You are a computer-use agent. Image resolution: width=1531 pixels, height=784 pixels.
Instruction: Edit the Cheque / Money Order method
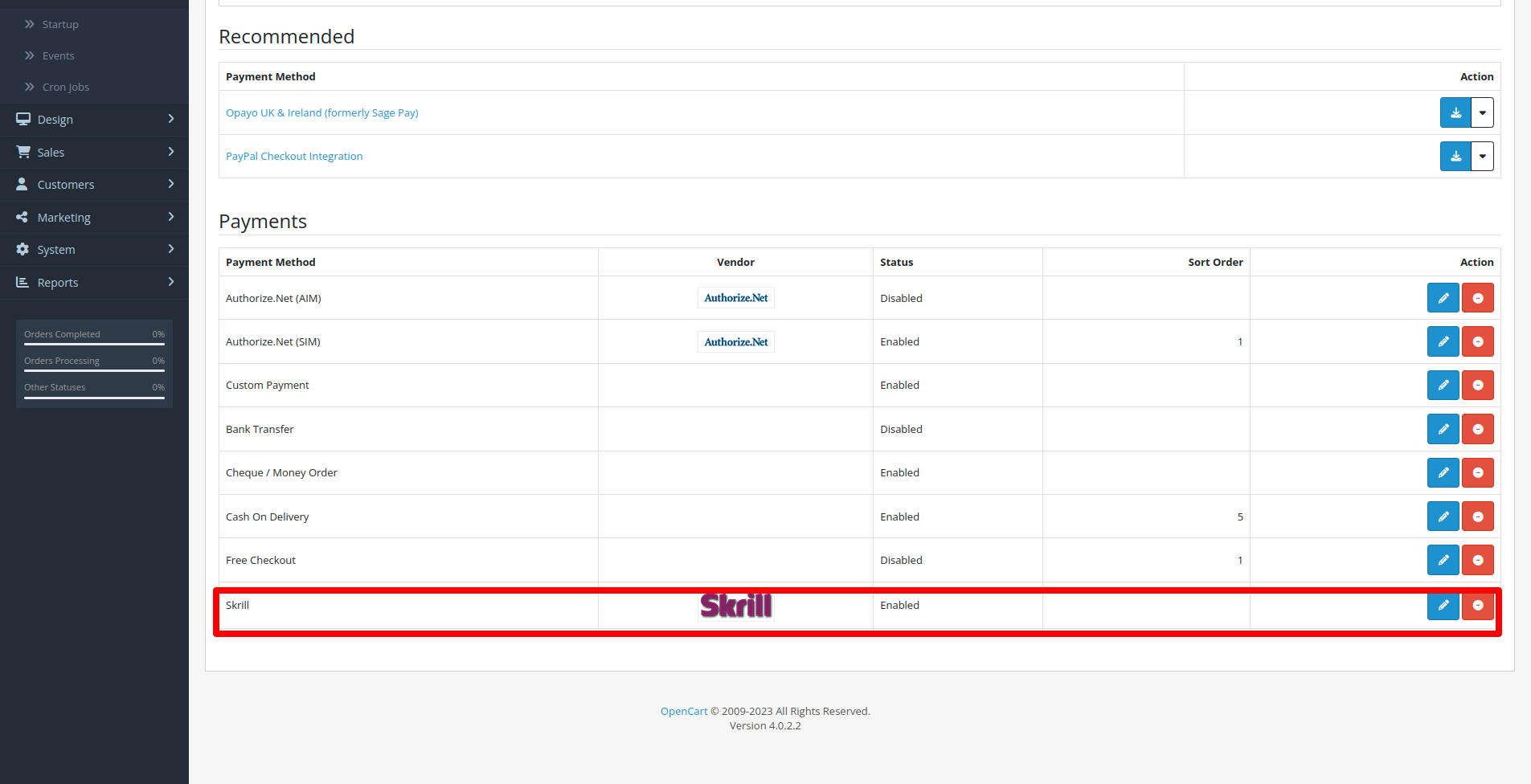1443,473
